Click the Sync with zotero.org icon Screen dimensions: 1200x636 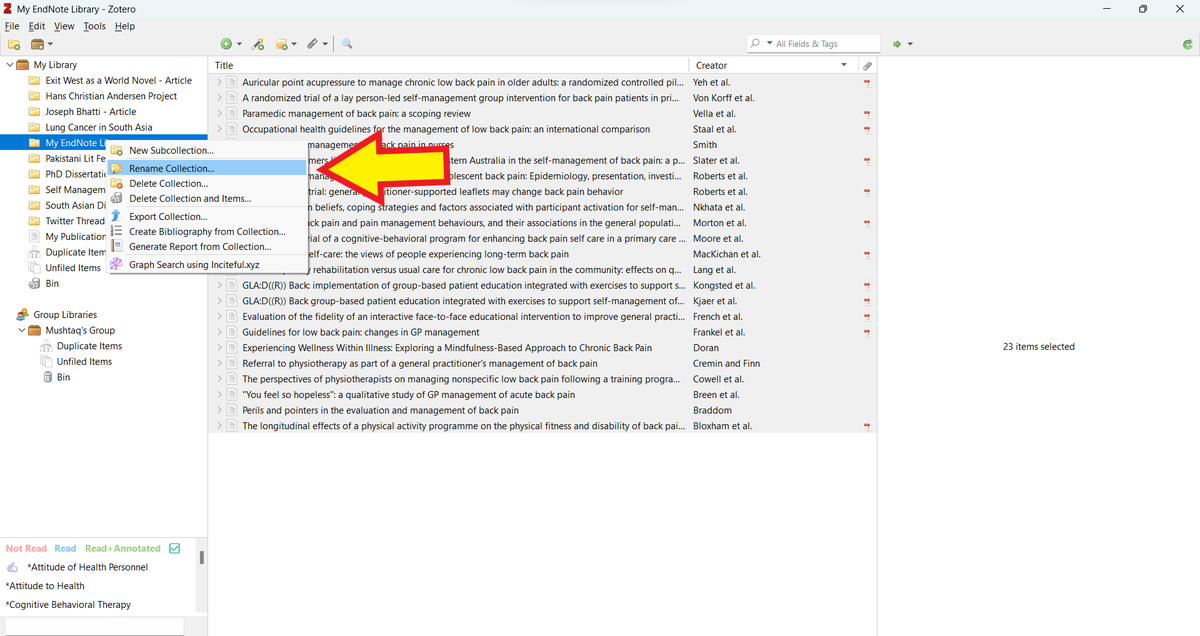point(1186,44)
